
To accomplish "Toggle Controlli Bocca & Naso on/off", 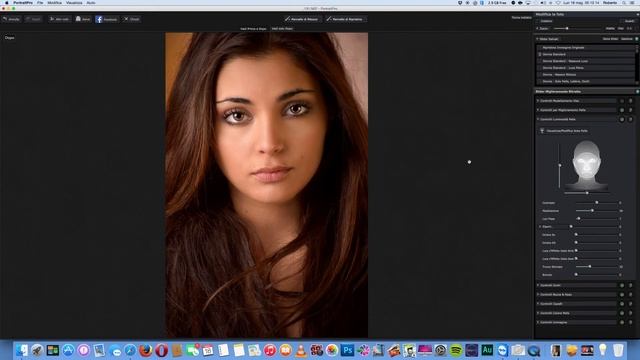I will point(622,294).
